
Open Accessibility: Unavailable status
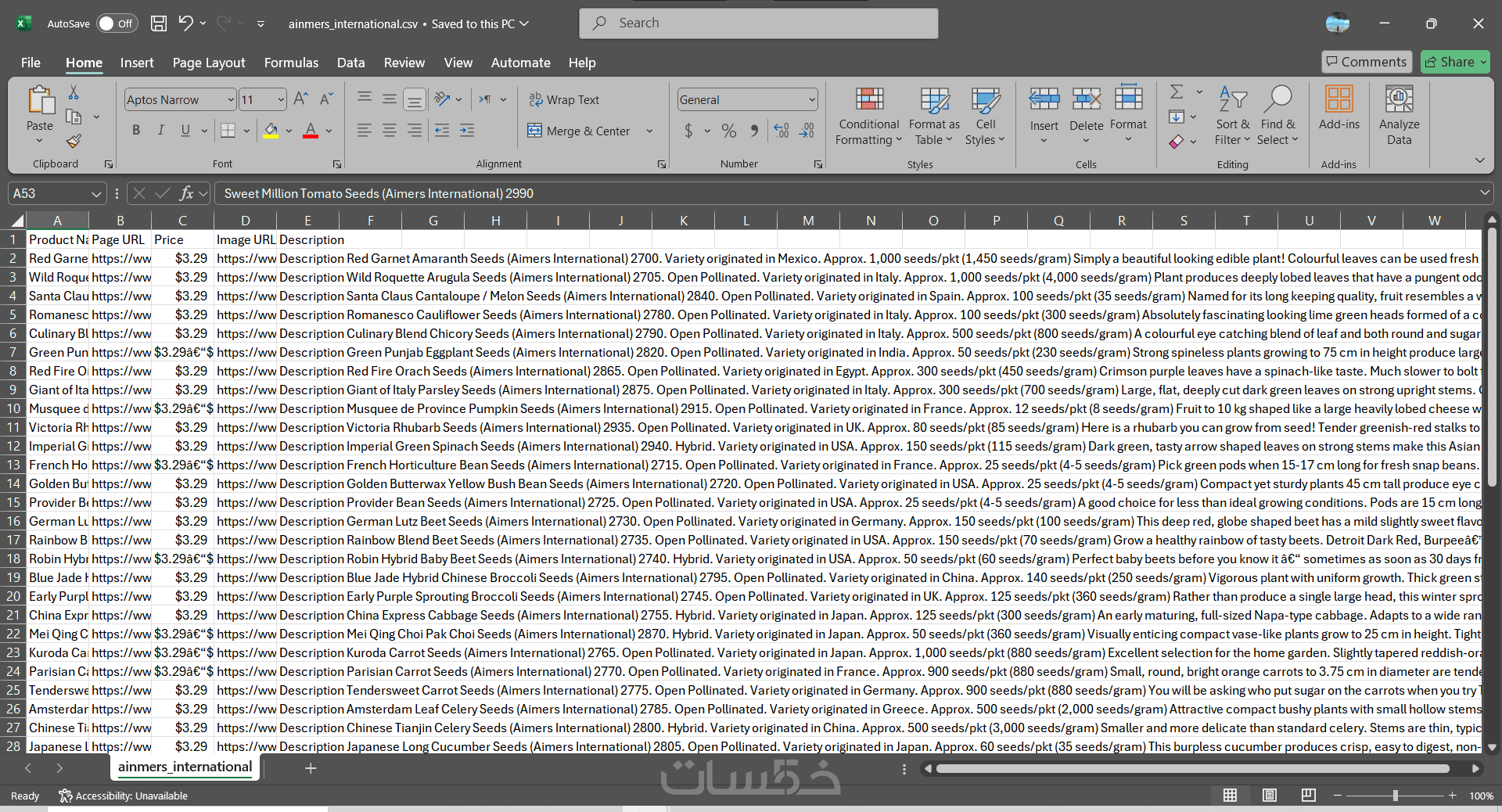coord(124,796)
